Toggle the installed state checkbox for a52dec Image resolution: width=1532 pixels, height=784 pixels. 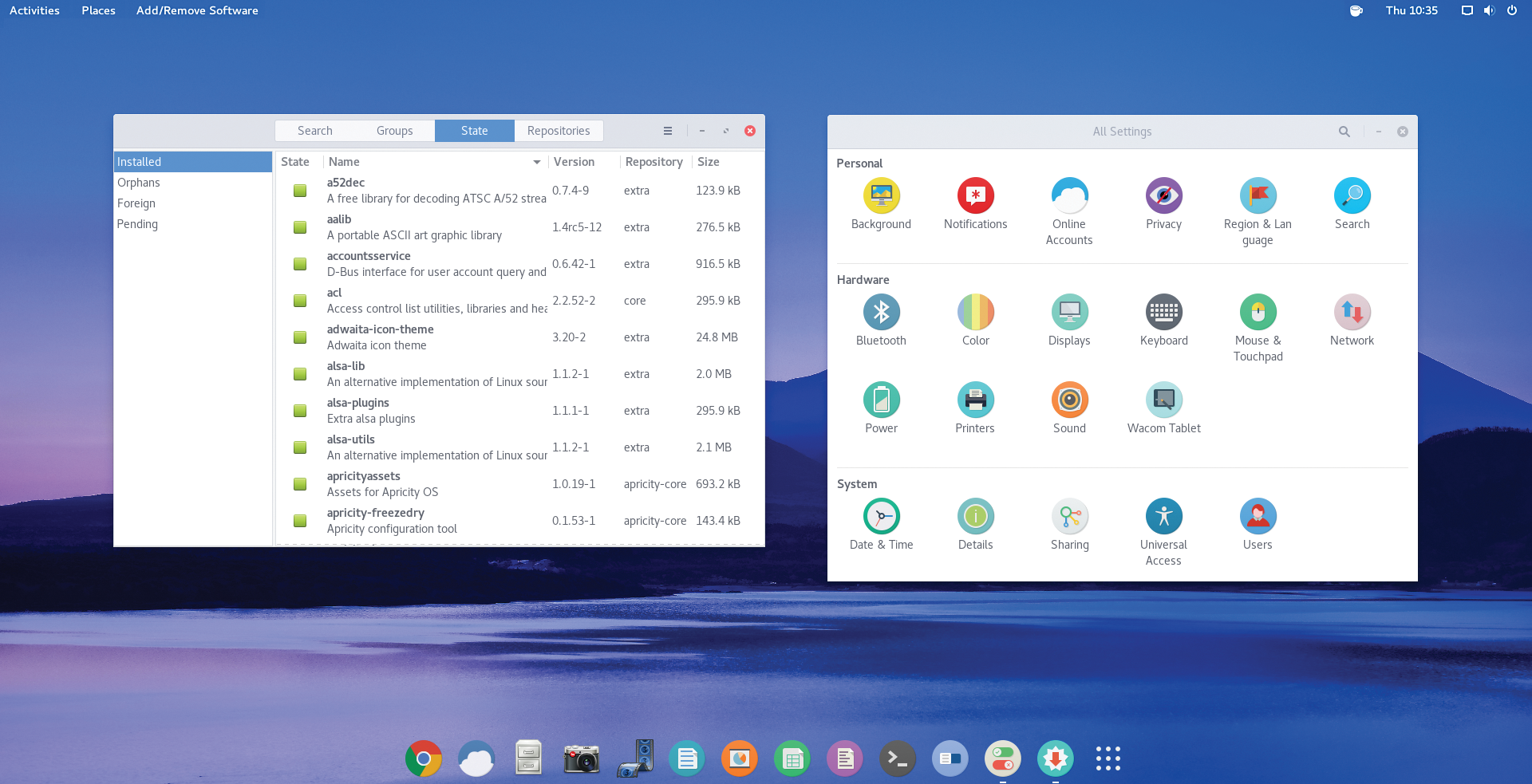[x=299, y=191]
